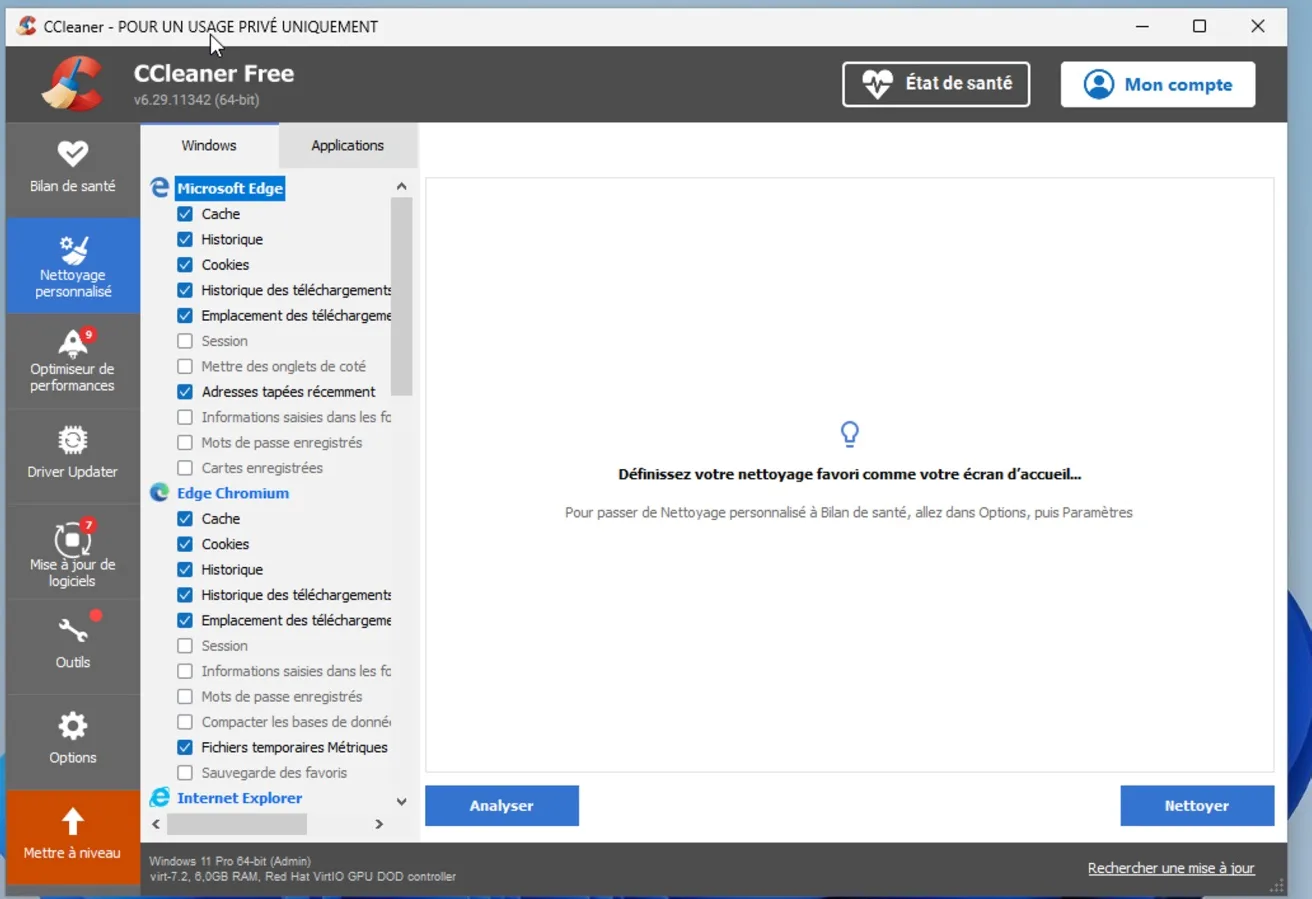Select the Windows tab
Image resolution: width=1312 pixels, height=899 pixels.
coord(209,145)
